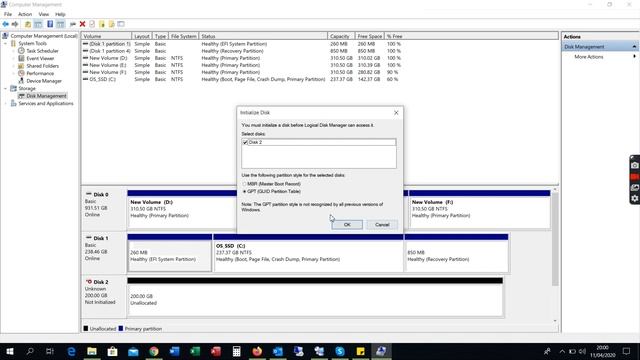Screen dimensions: 640x360
Task: Open Excel from taskbar
Action: [x=195, y=351]
